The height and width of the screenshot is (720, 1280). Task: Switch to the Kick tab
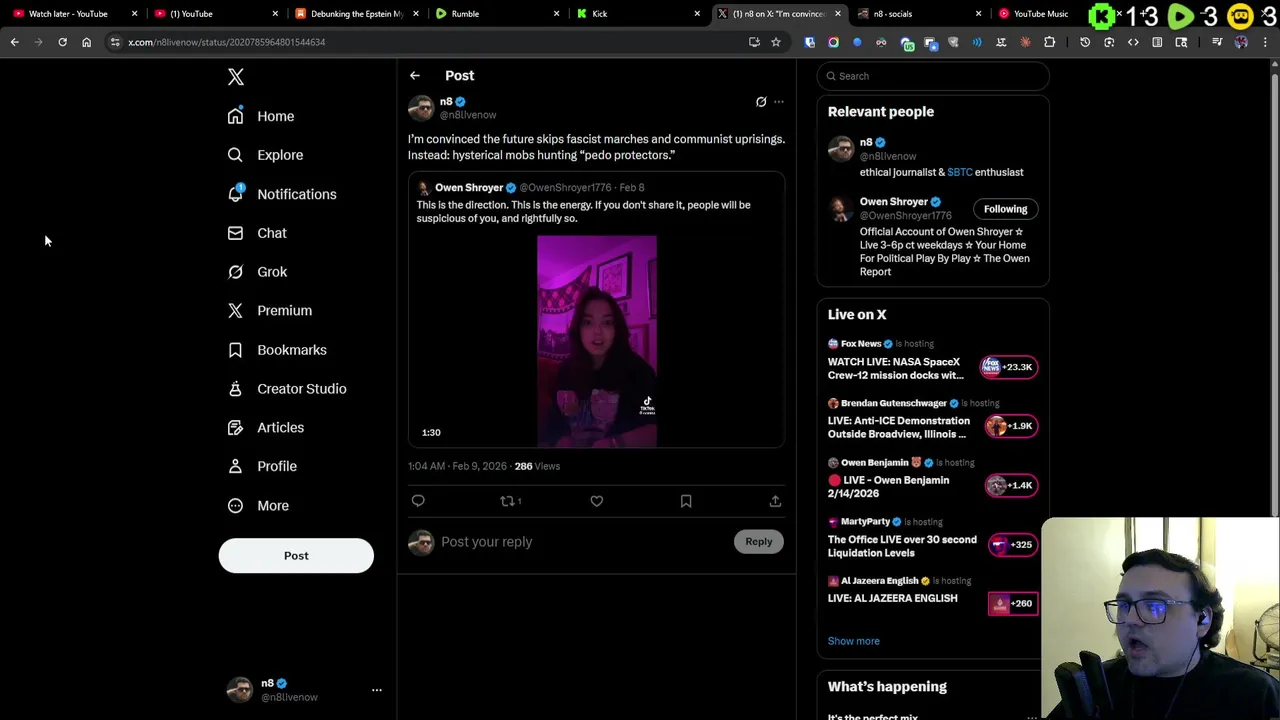tap(638, 14)
